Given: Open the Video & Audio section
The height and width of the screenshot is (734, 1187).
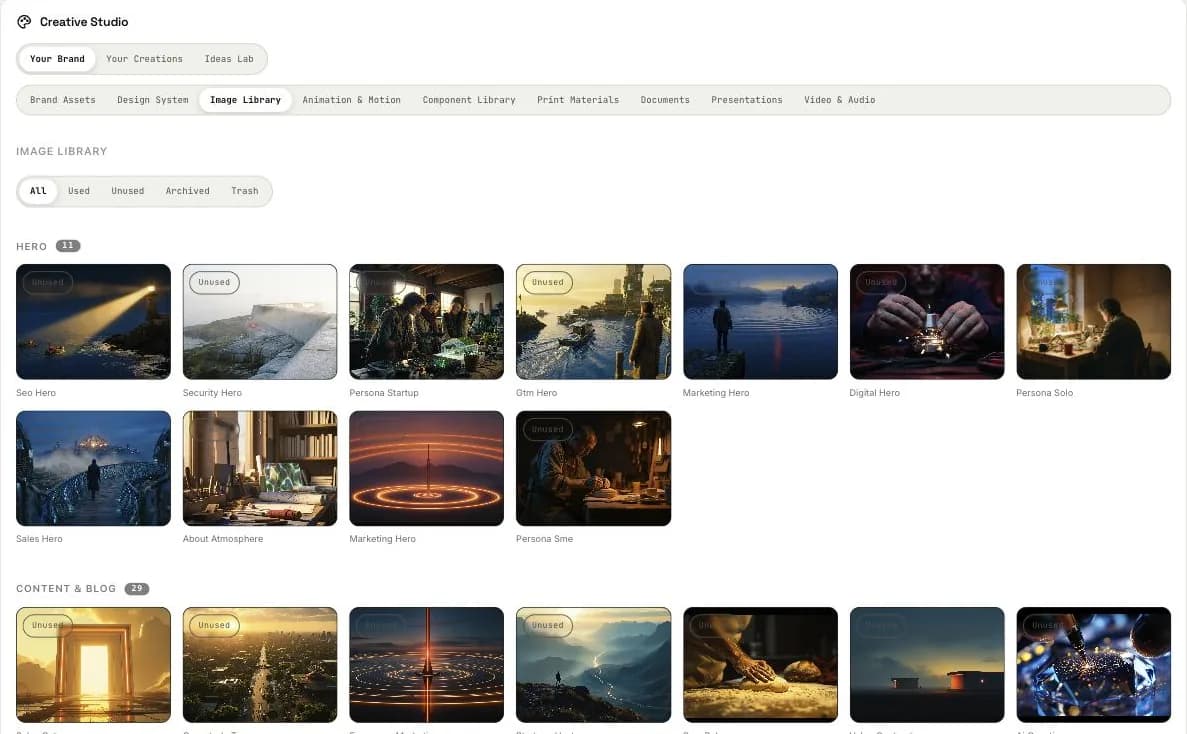Looking at the screenshot, I should point(840,100).
